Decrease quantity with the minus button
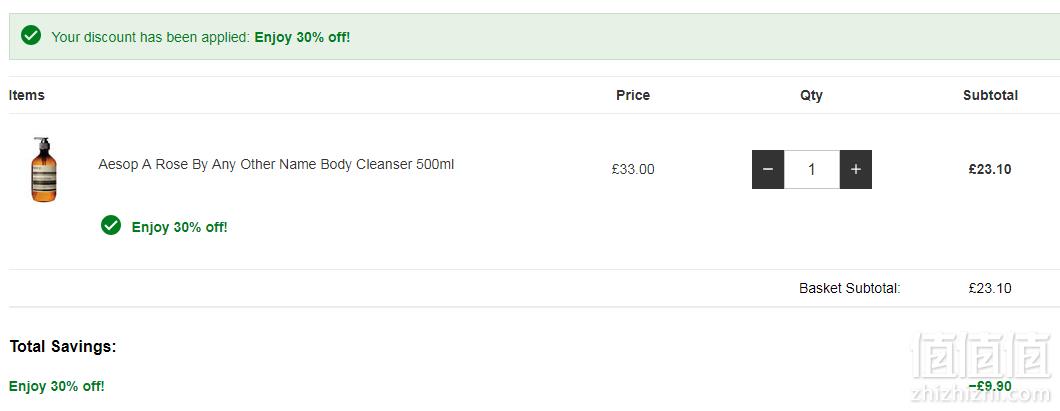The height and width of the screenshot is (411, 1060). [768, 170]
